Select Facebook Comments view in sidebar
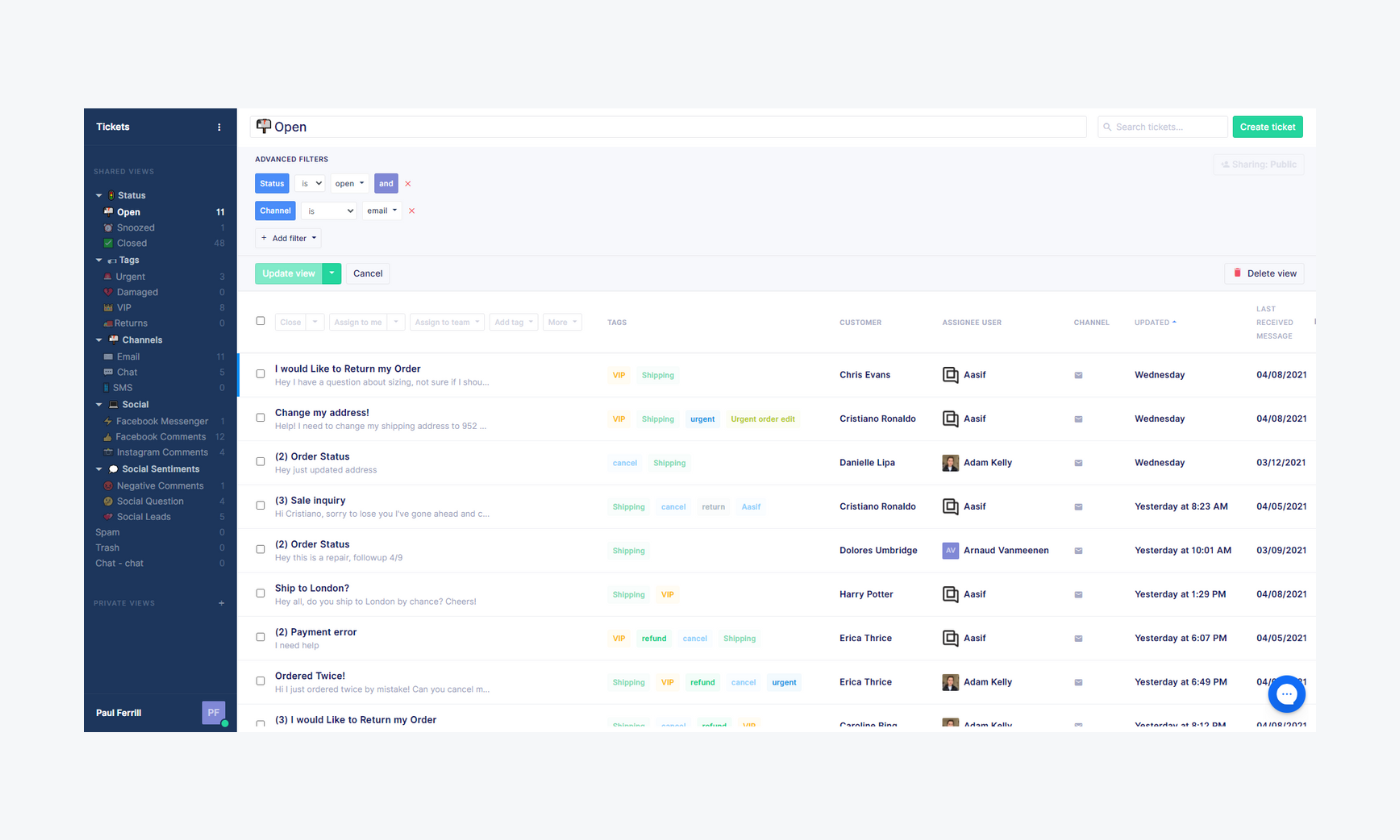The width and height of the screenshot is (1400, 840). point(160,437)
